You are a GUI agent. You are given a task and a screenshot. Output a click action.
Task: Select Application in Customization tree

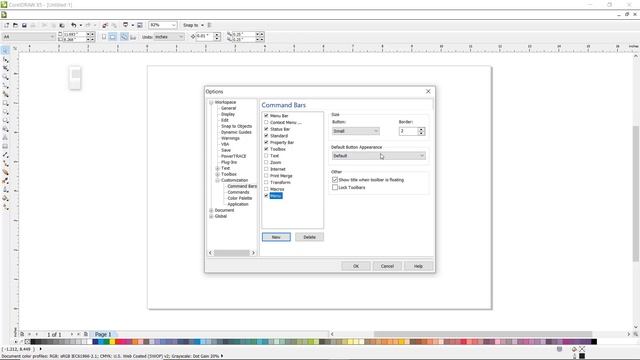[x=238, y=204]
